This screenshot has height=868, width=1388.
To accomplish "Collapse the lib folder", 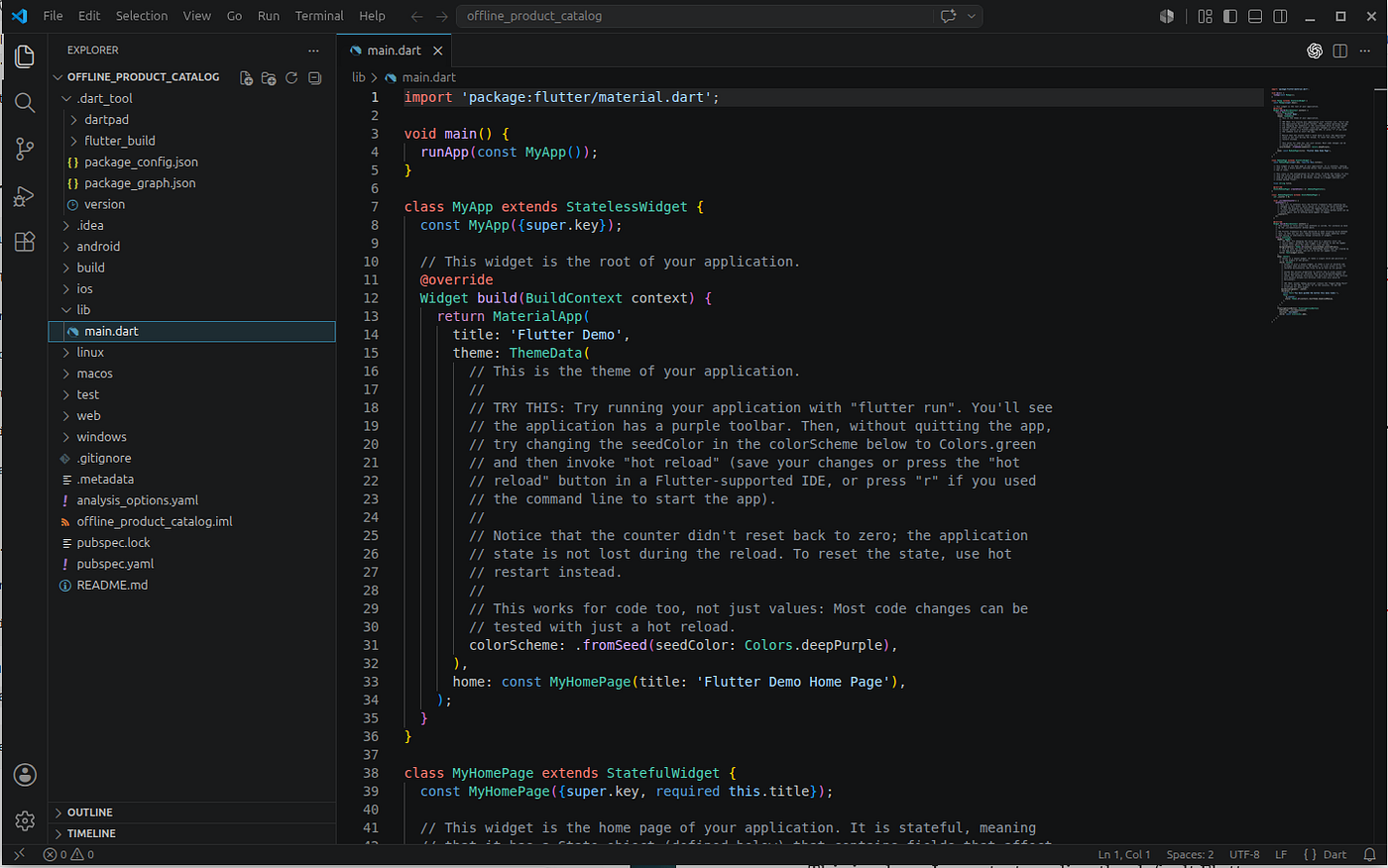I will pos(66,310).
